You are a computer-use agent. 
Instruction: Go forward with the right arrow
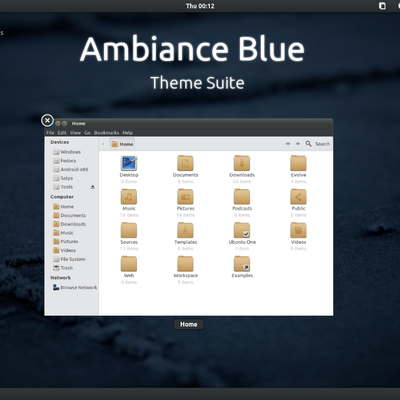[x=298, y=144]
